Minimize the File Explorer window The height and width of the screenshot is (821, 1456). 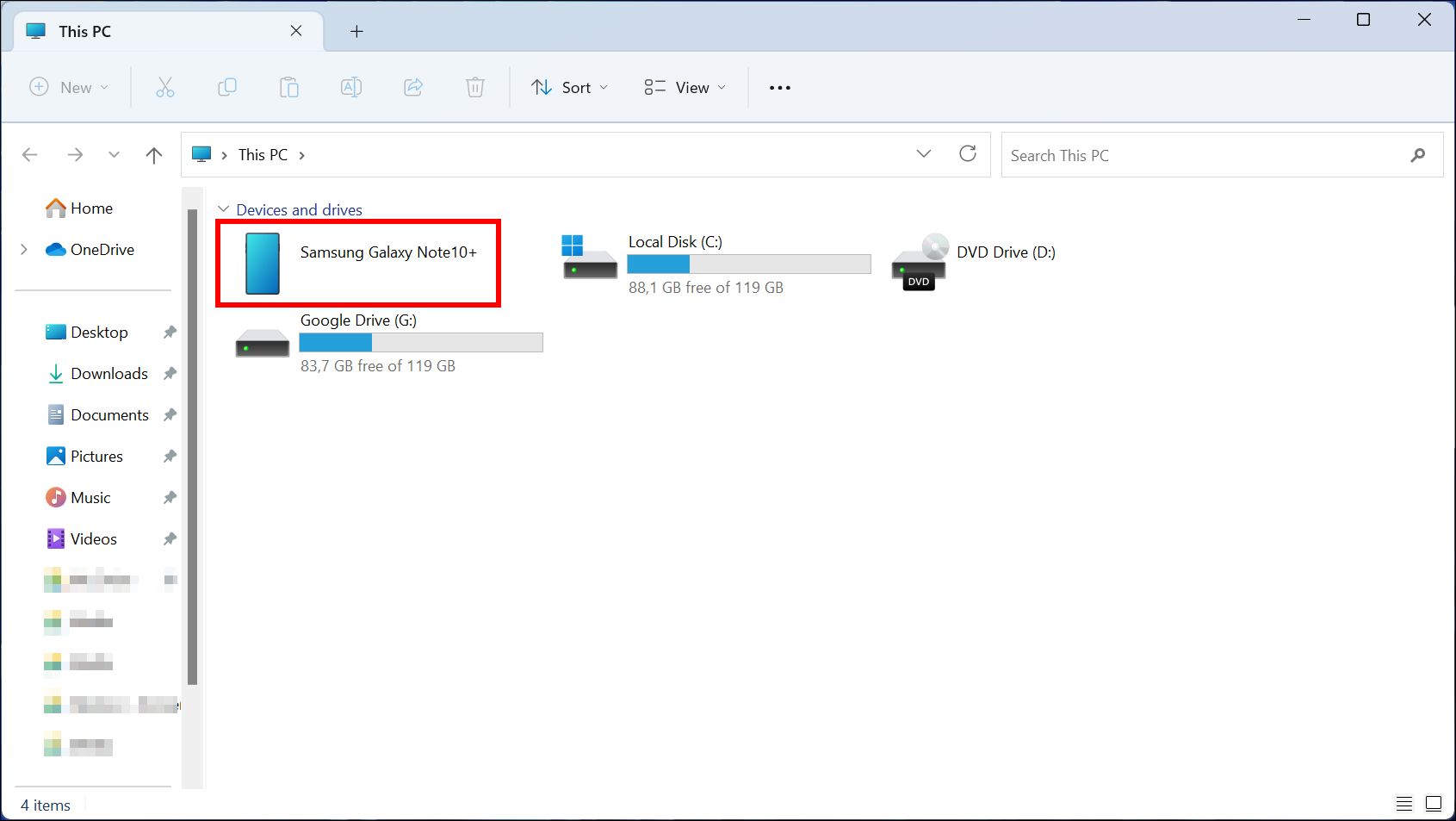coord(1304,20)
